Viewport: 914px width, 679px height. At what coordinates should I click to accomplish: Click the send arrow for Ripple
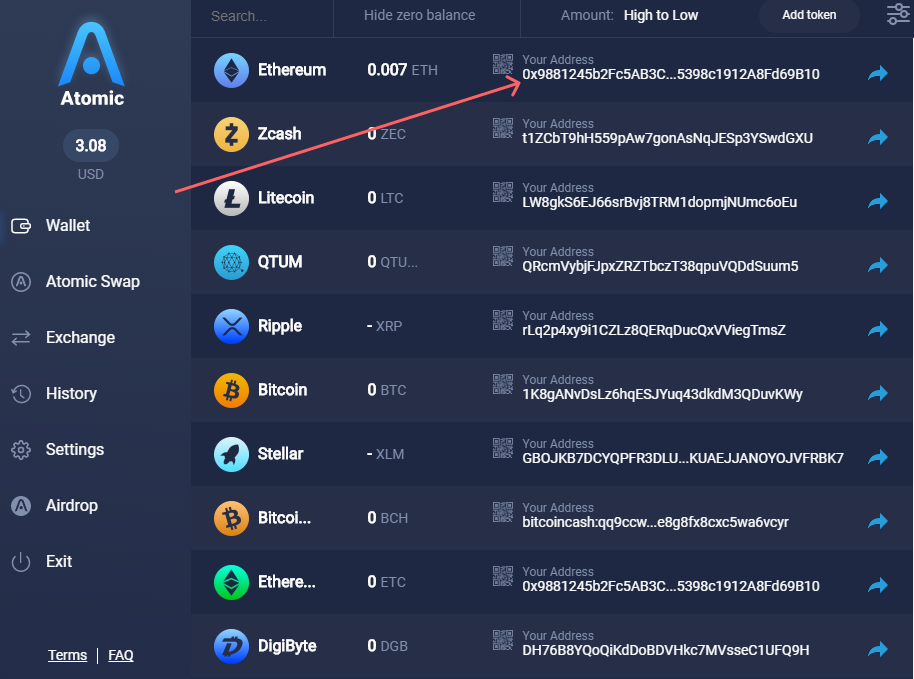click(878, 330)
